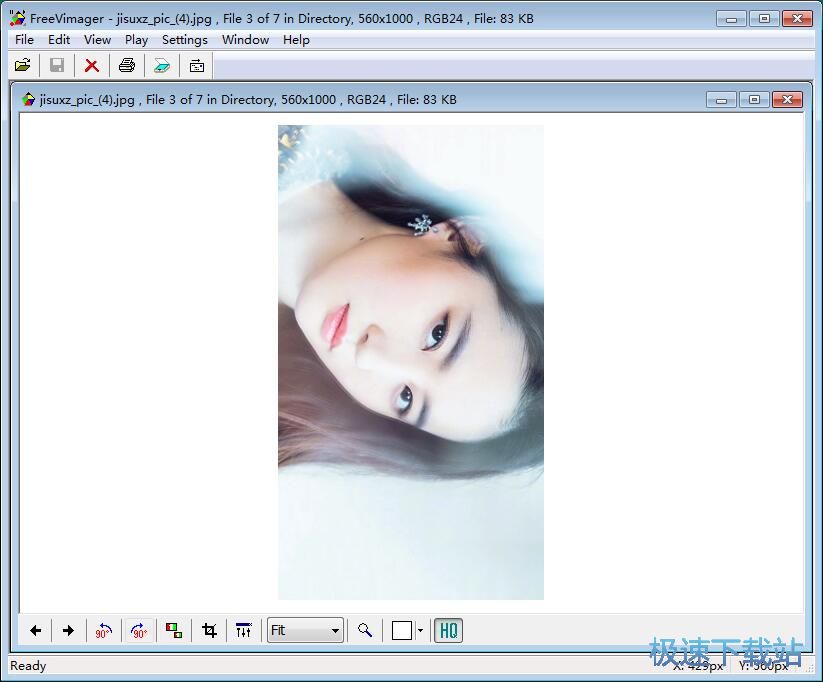Expand the background color dropdown arrow
Image resolution: width=823 pixels, height=682 pixels.
(x=420, y=630)
